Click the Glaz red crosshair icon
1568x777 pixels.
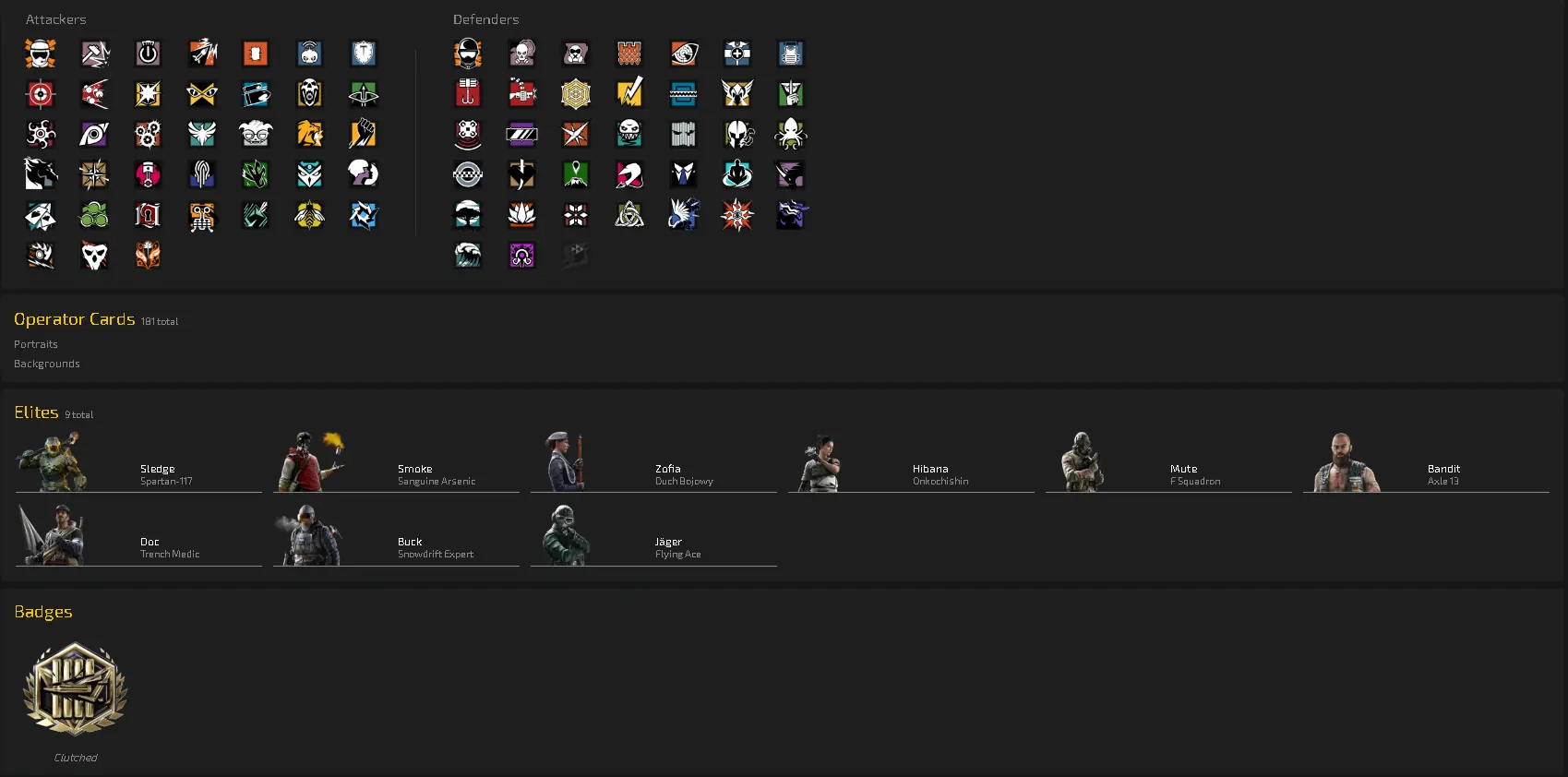(41, 94)
